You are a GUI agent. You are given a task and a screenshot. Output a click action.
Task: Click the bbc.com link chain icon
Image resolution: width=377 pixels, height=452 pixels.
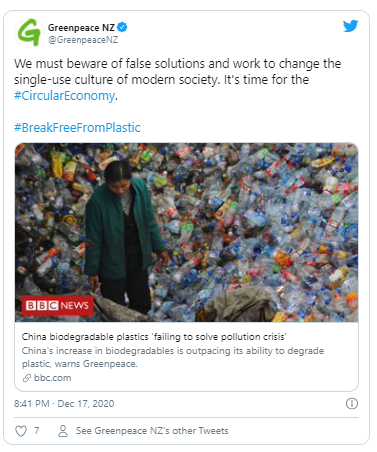click(27, 378)
